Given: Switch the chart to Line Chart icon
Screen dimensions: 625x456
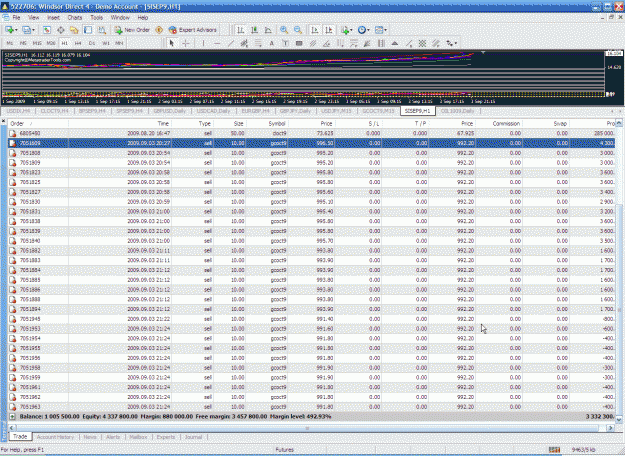Looking at the screenshot, I should (268, 30).
